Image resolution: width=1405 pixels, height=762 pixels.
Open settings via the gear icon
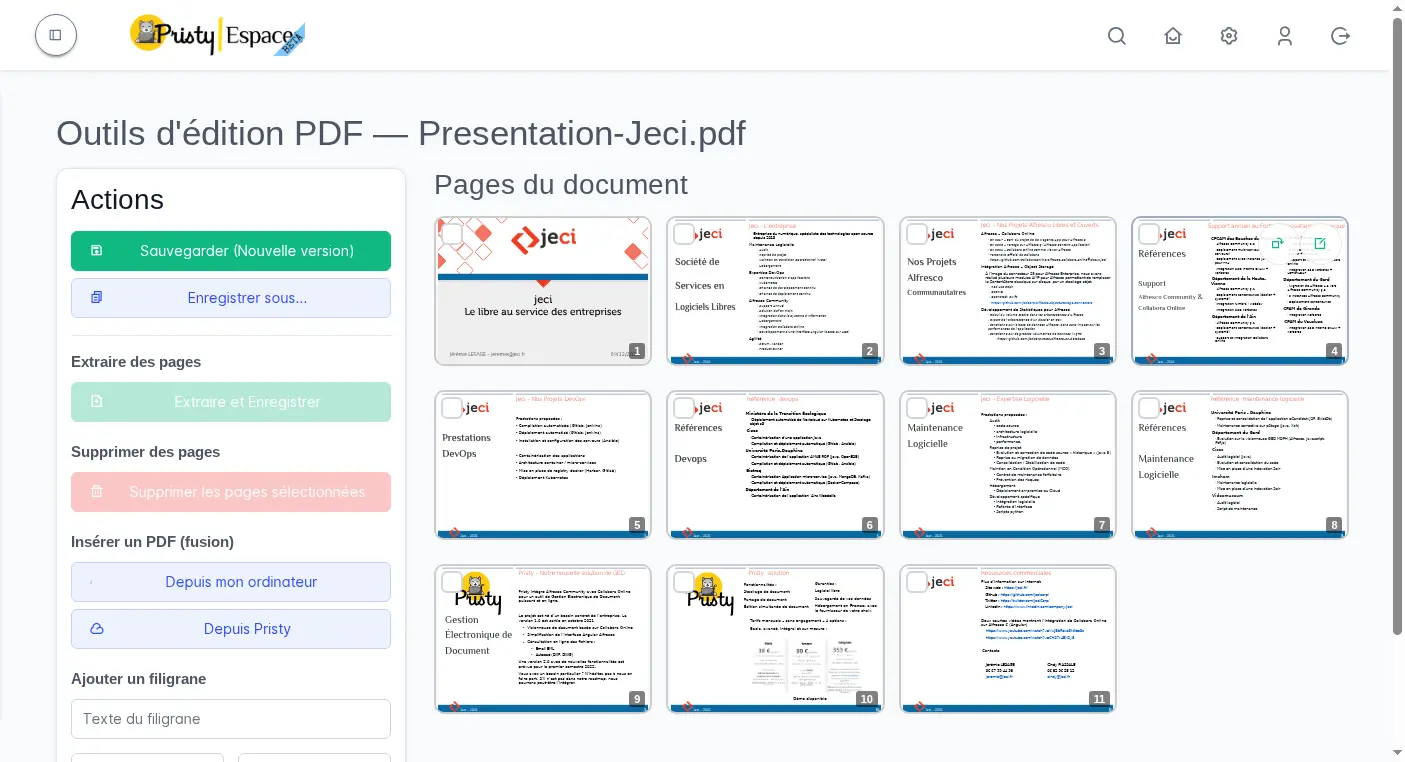pyautogui.click(x=1229, y=35)
